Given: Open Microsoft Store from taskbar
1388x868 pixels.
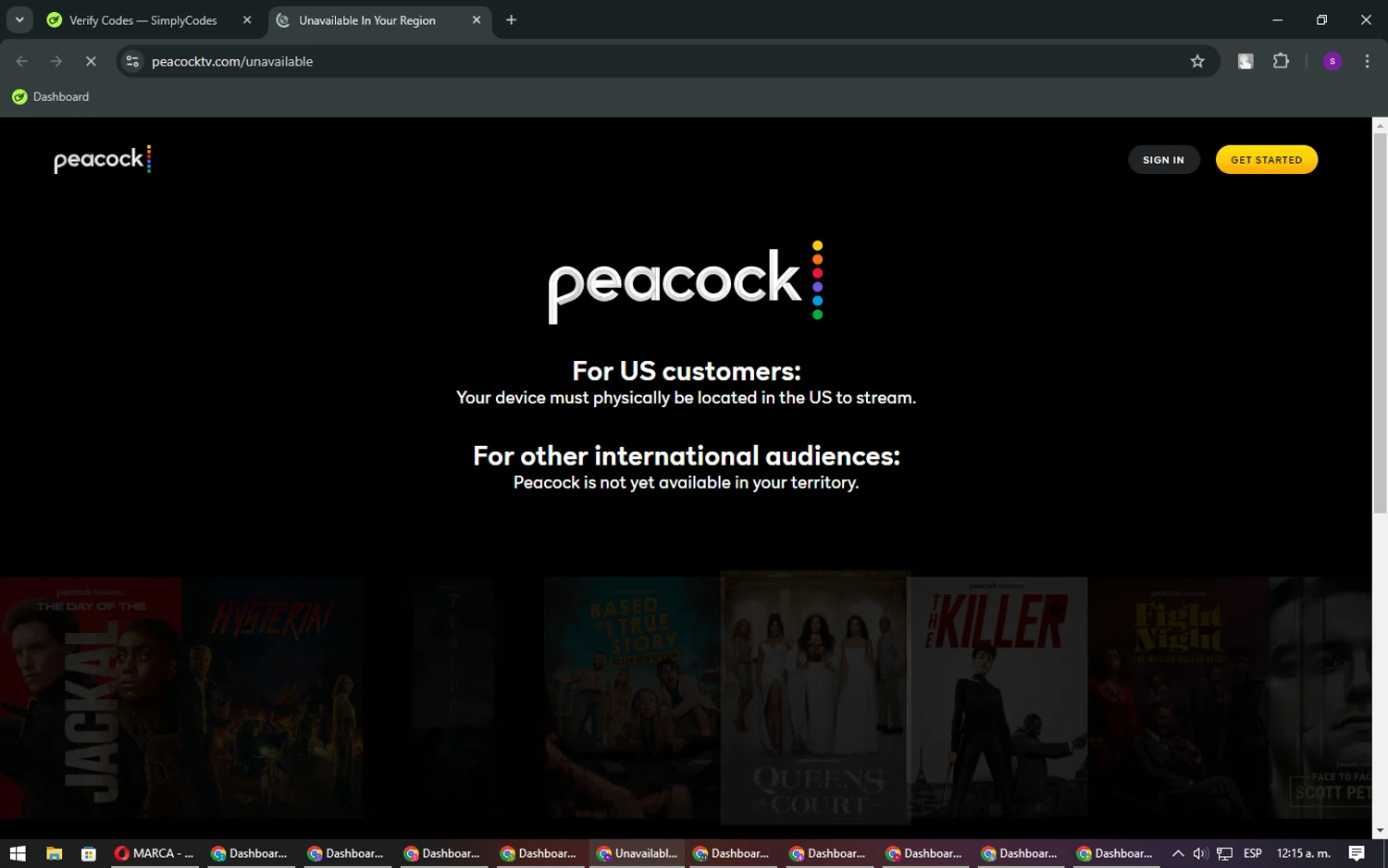Looking at the screenshot, I should (x=89, y=853).
